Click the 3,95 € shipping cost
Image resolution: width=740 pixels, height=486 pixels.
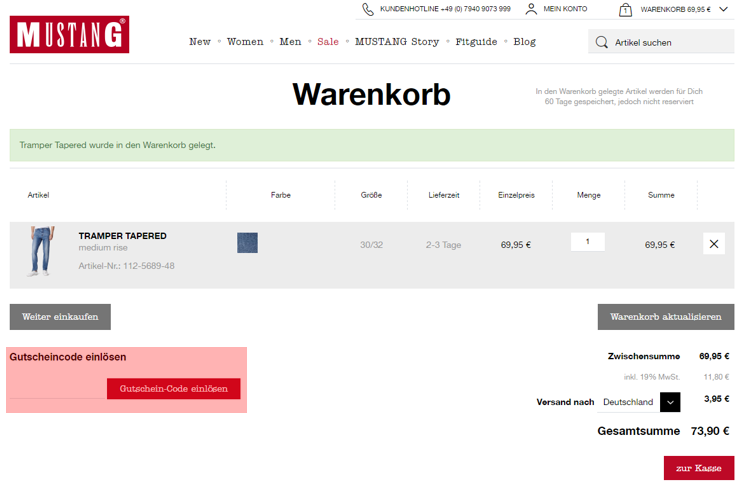[x=716, y=399]
